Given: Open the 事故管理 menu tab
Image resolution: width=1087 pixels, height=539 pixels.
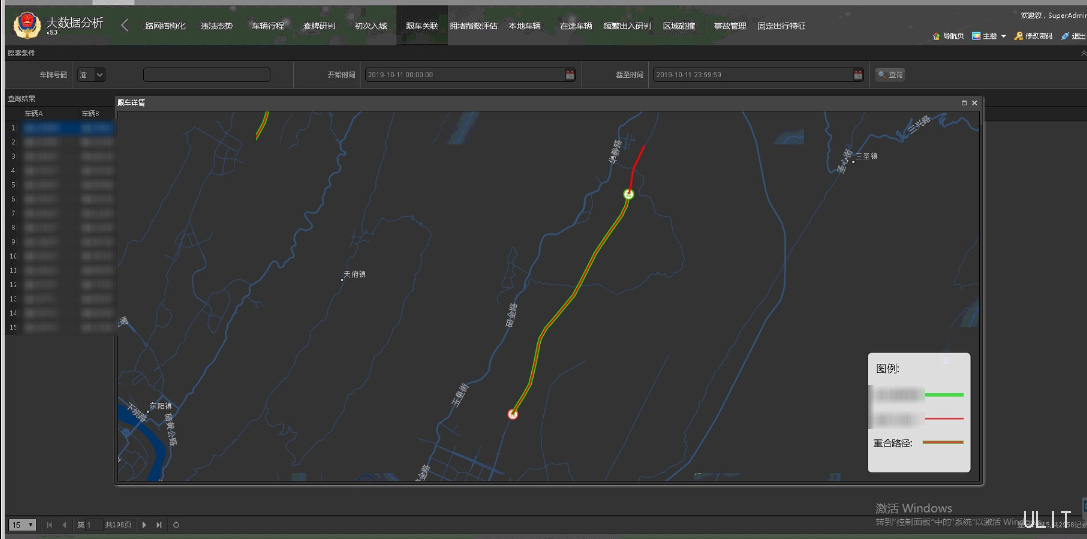Looking at the screenshot, I should 730,26.
